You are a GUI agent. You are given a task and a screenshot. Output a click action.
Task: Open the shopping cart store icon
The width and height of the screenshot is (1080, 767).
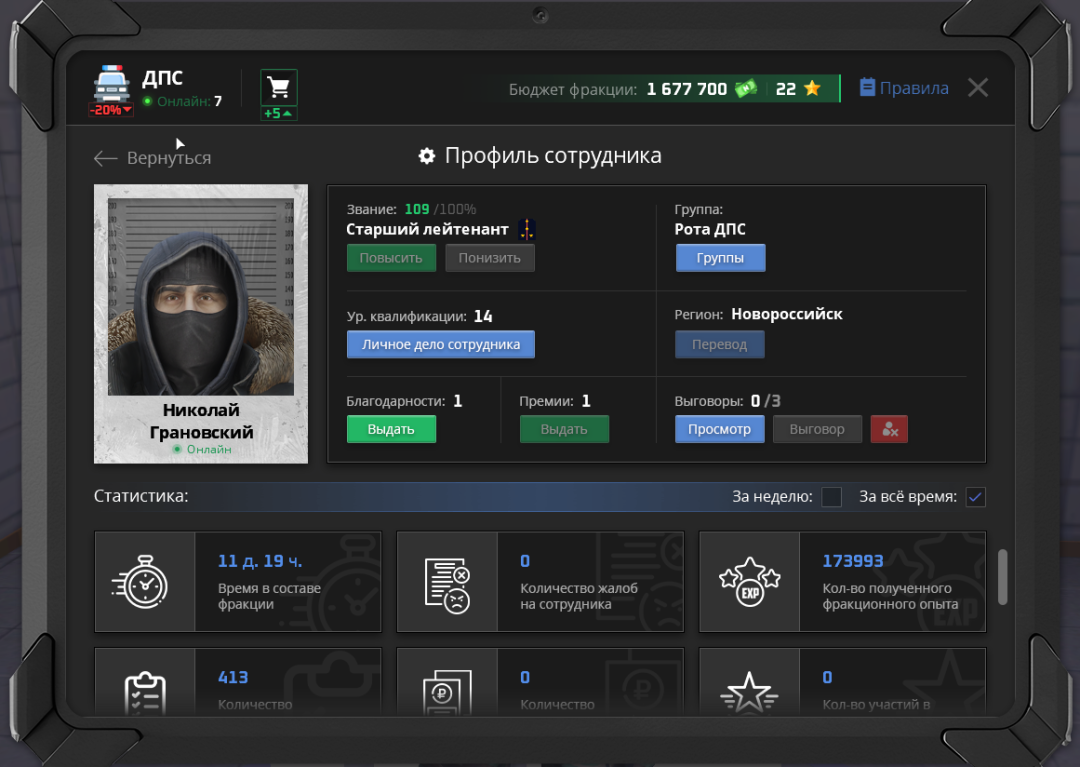(x=279, y=87)
